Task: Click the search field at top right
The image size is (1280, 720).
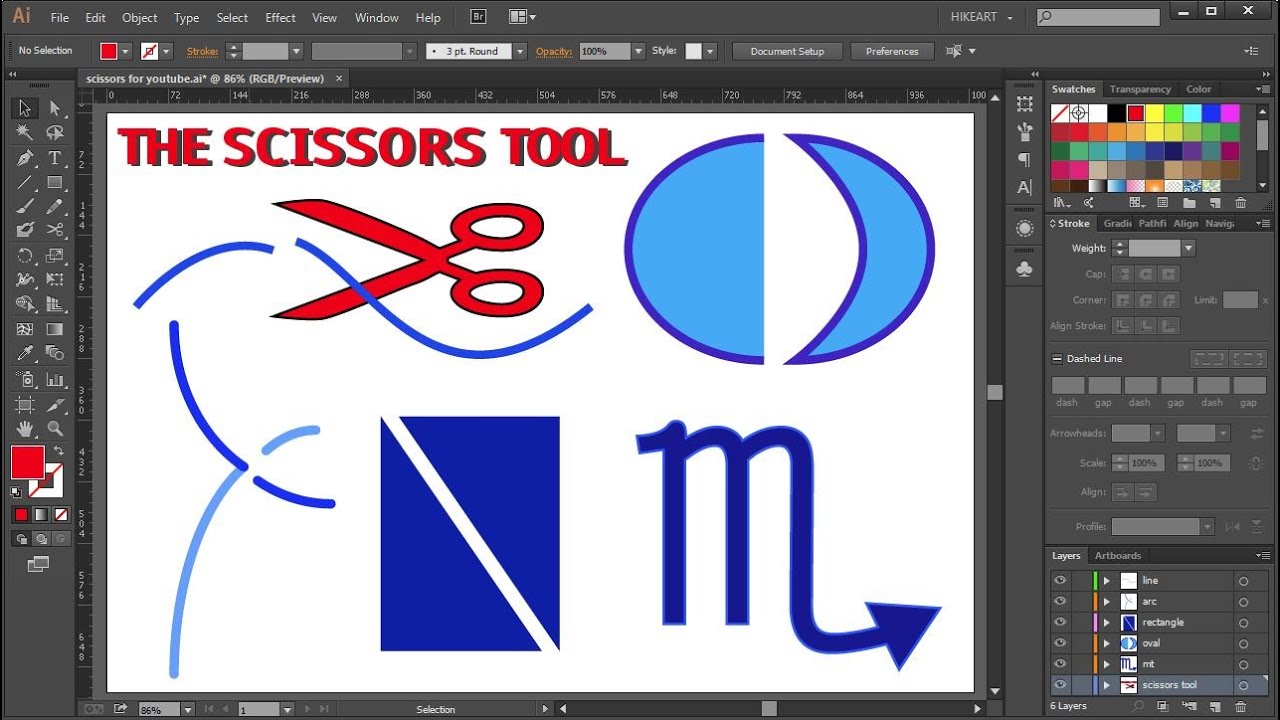Action: click(x=1098, y=17)
